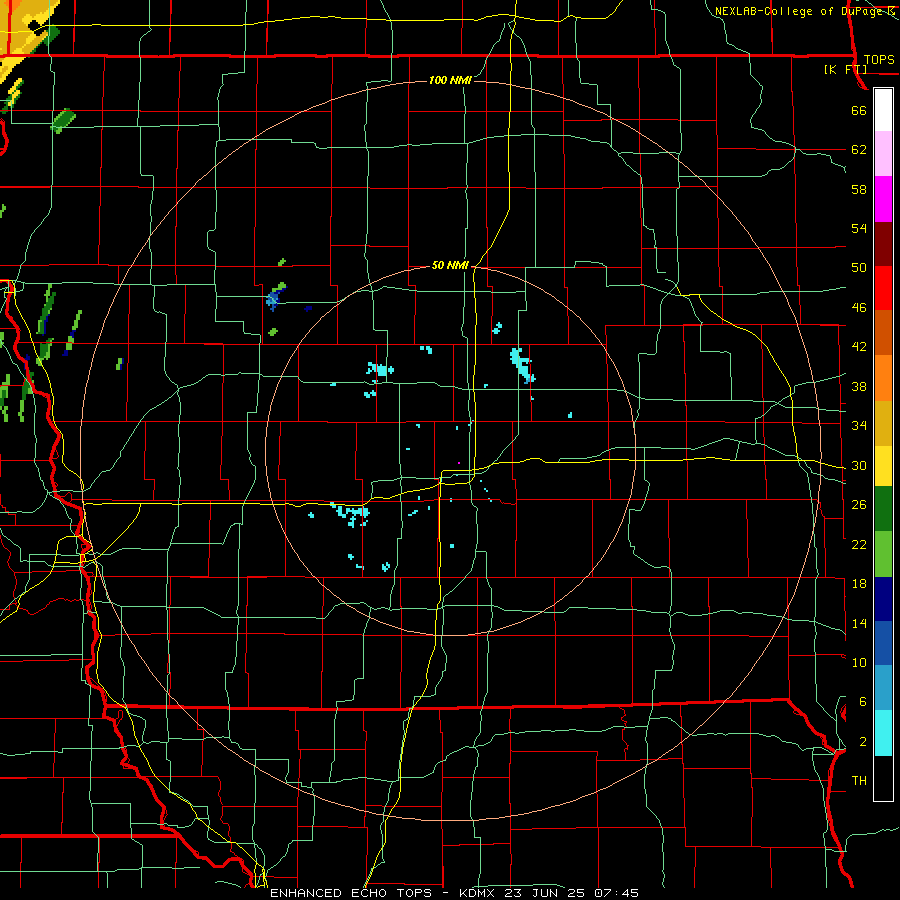900x900 pixels.
Task: Click the '14' legend value
Action: 859,623
